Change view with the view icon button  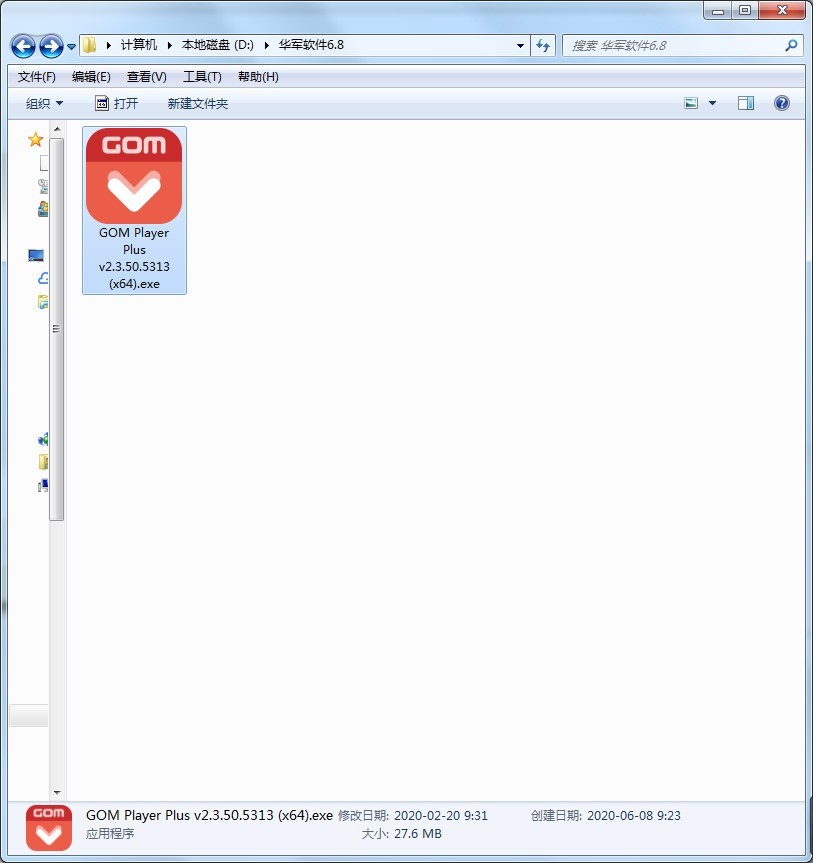pyautogui.click(x=691, y=103)
